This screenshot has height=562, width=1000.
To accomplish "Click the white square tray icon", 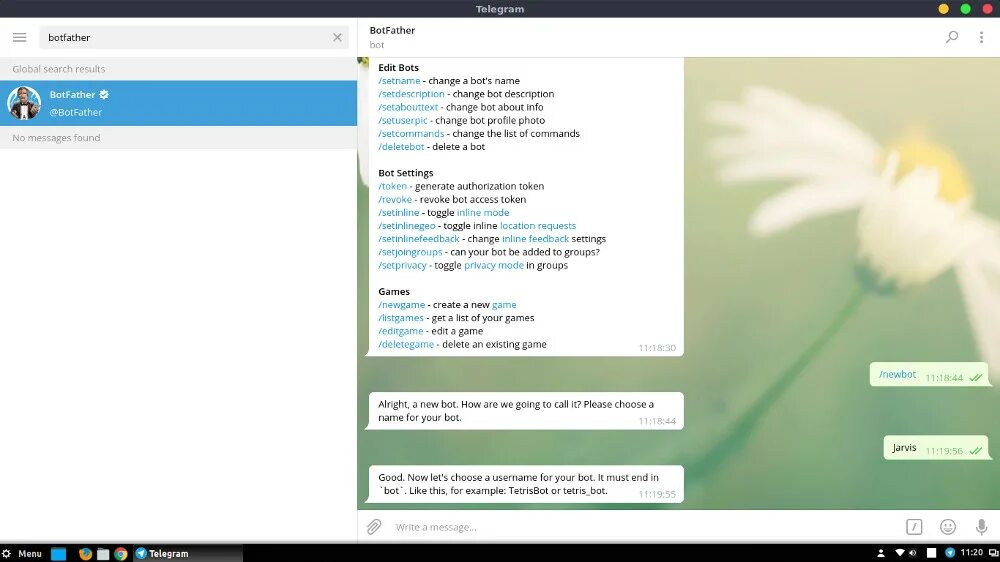I will (x=931, y=553).
